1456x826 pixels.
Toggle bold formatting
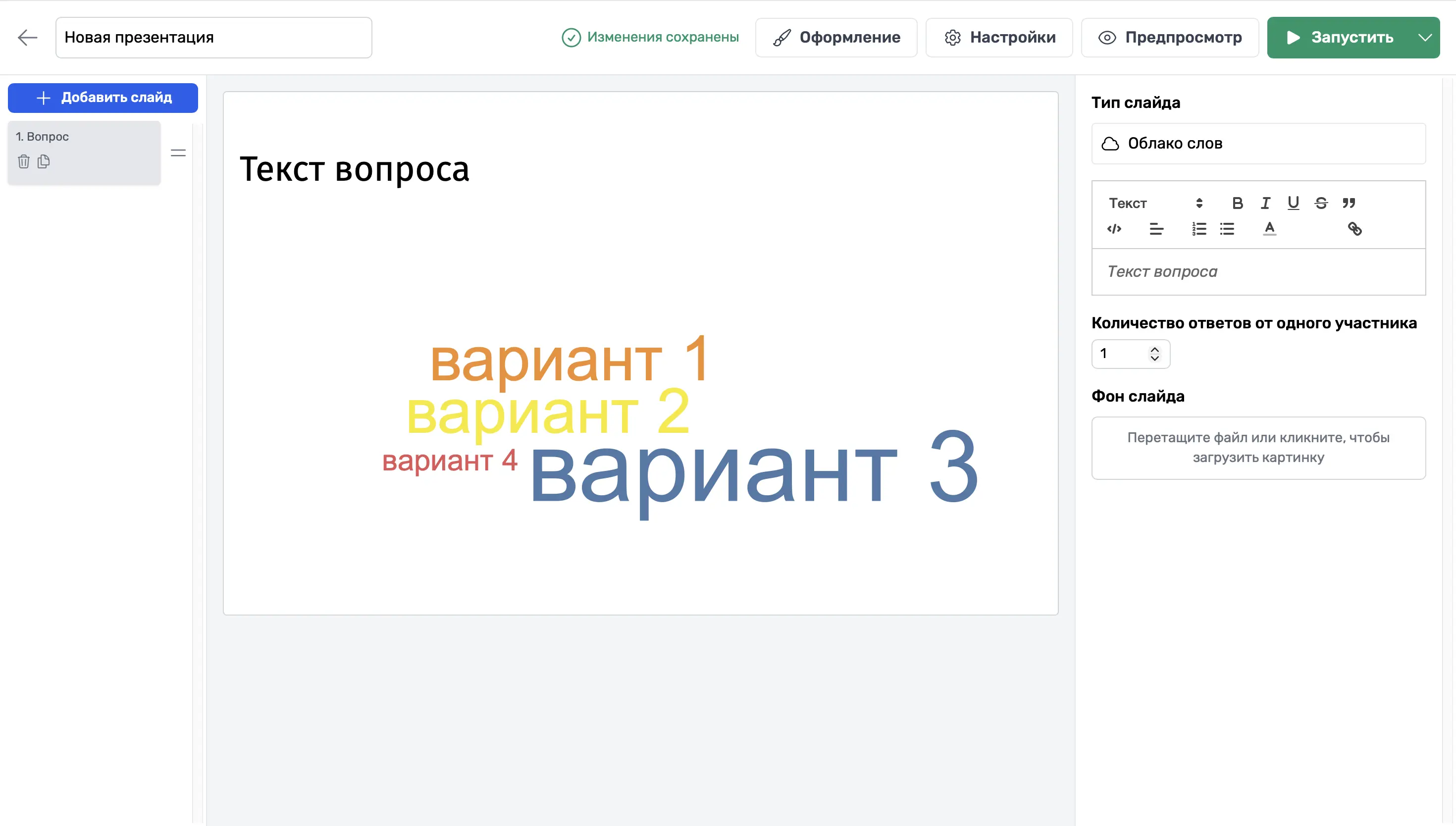[1237, 203]
